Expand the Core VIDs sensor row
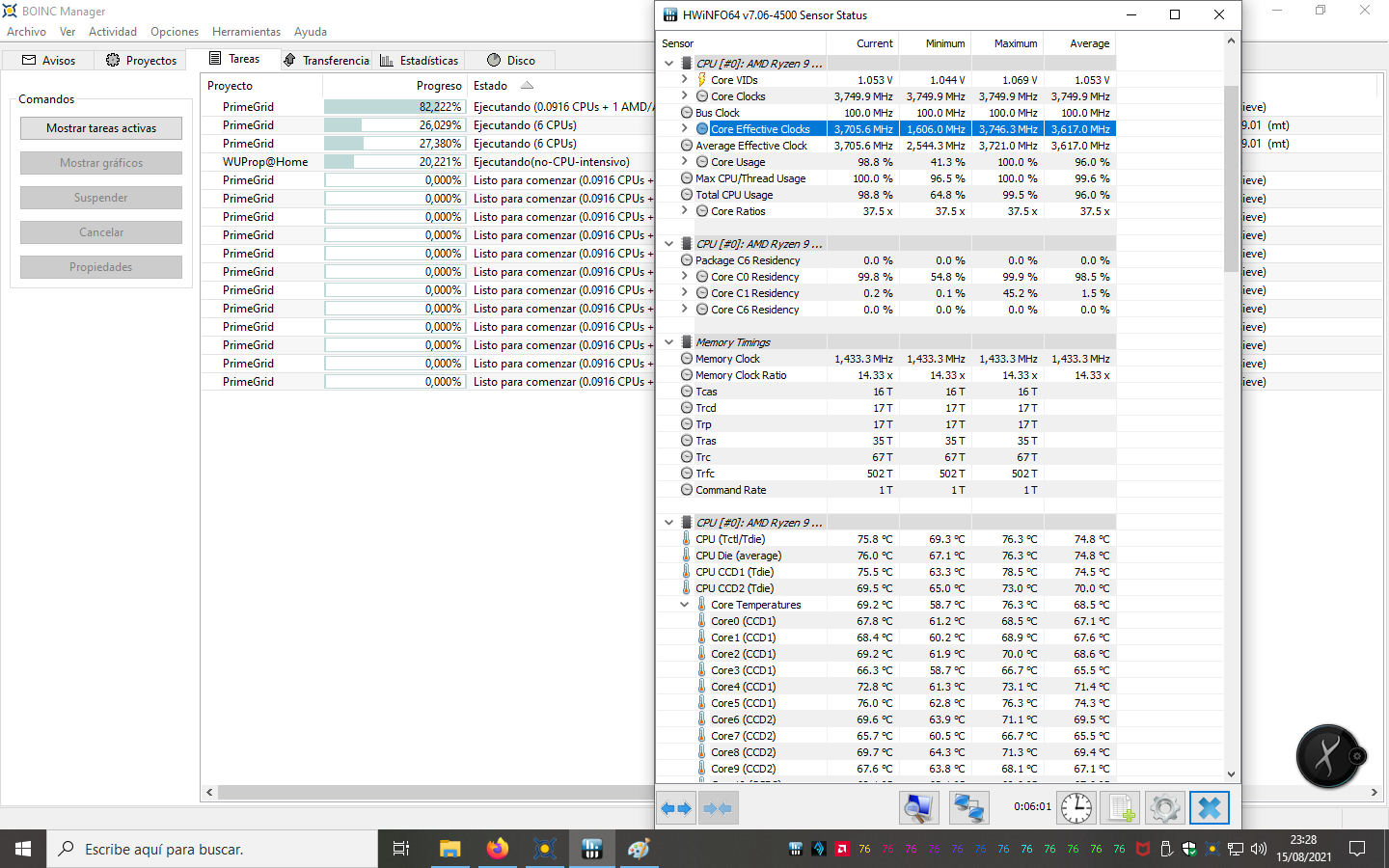 (x=685, y=80)
